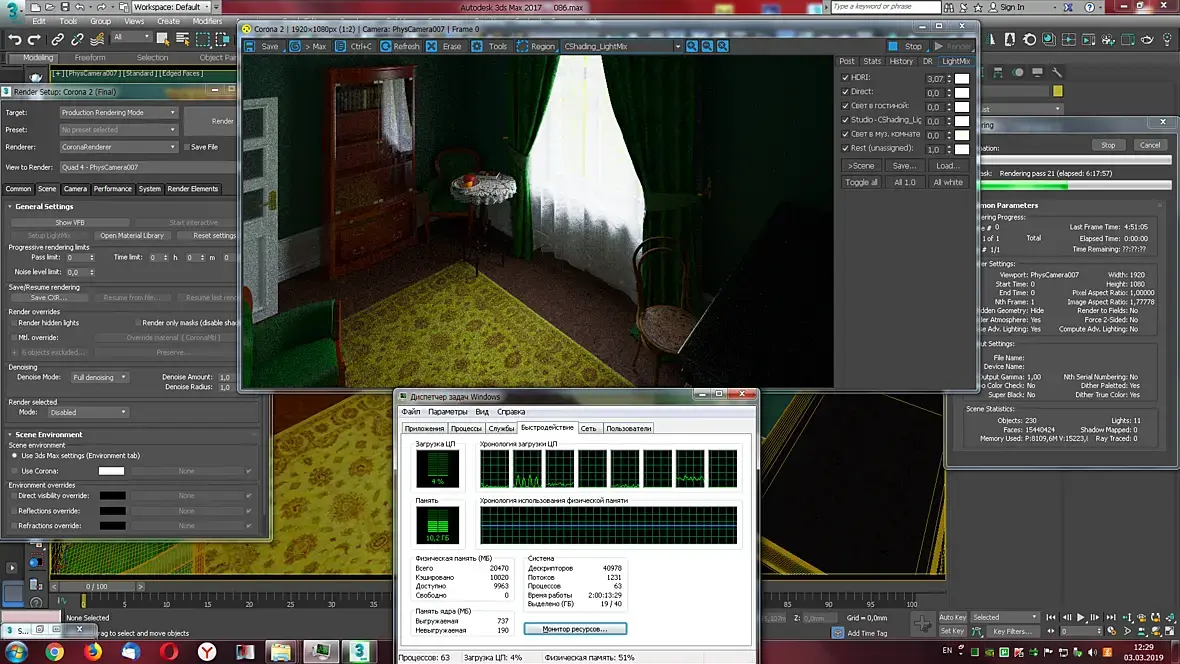Select the Link tool chain icon
Viewport: 1180px width, 664px height.
(58, 39)
